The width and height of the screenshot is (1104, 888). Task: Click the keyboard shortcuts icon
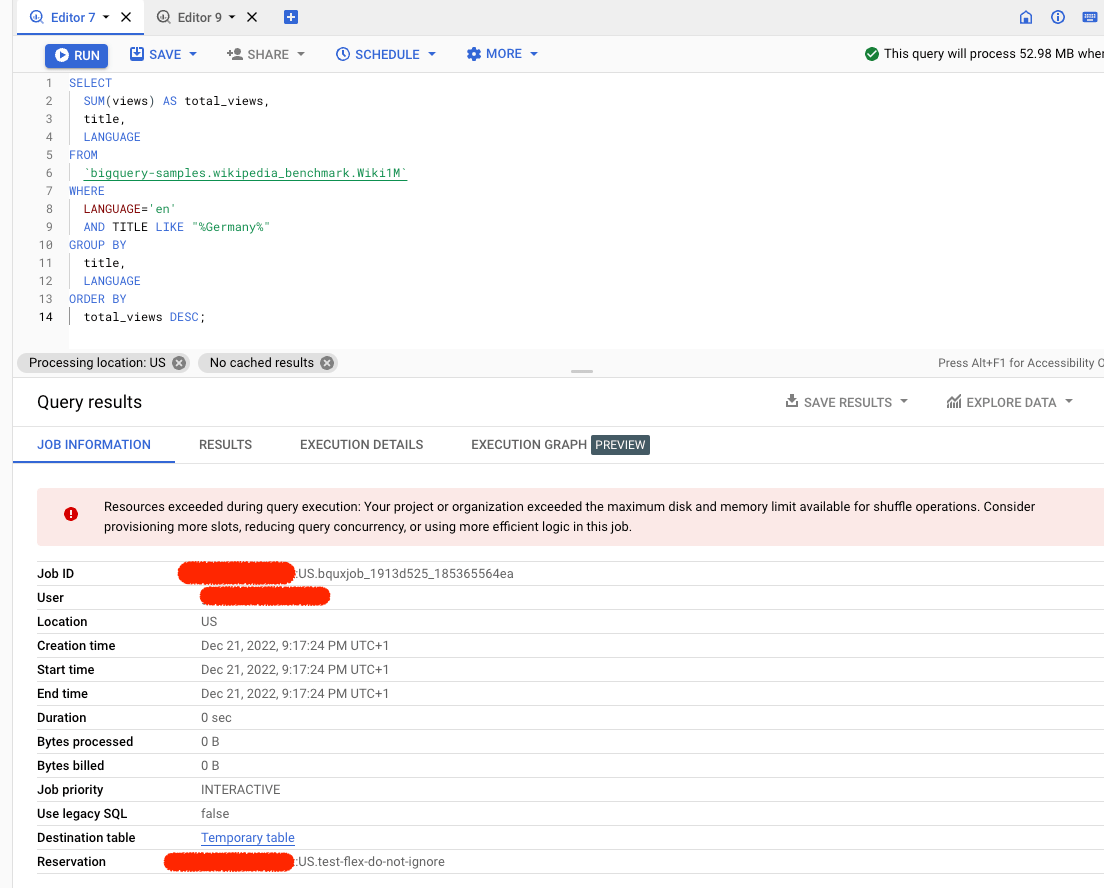[1092, 17]
